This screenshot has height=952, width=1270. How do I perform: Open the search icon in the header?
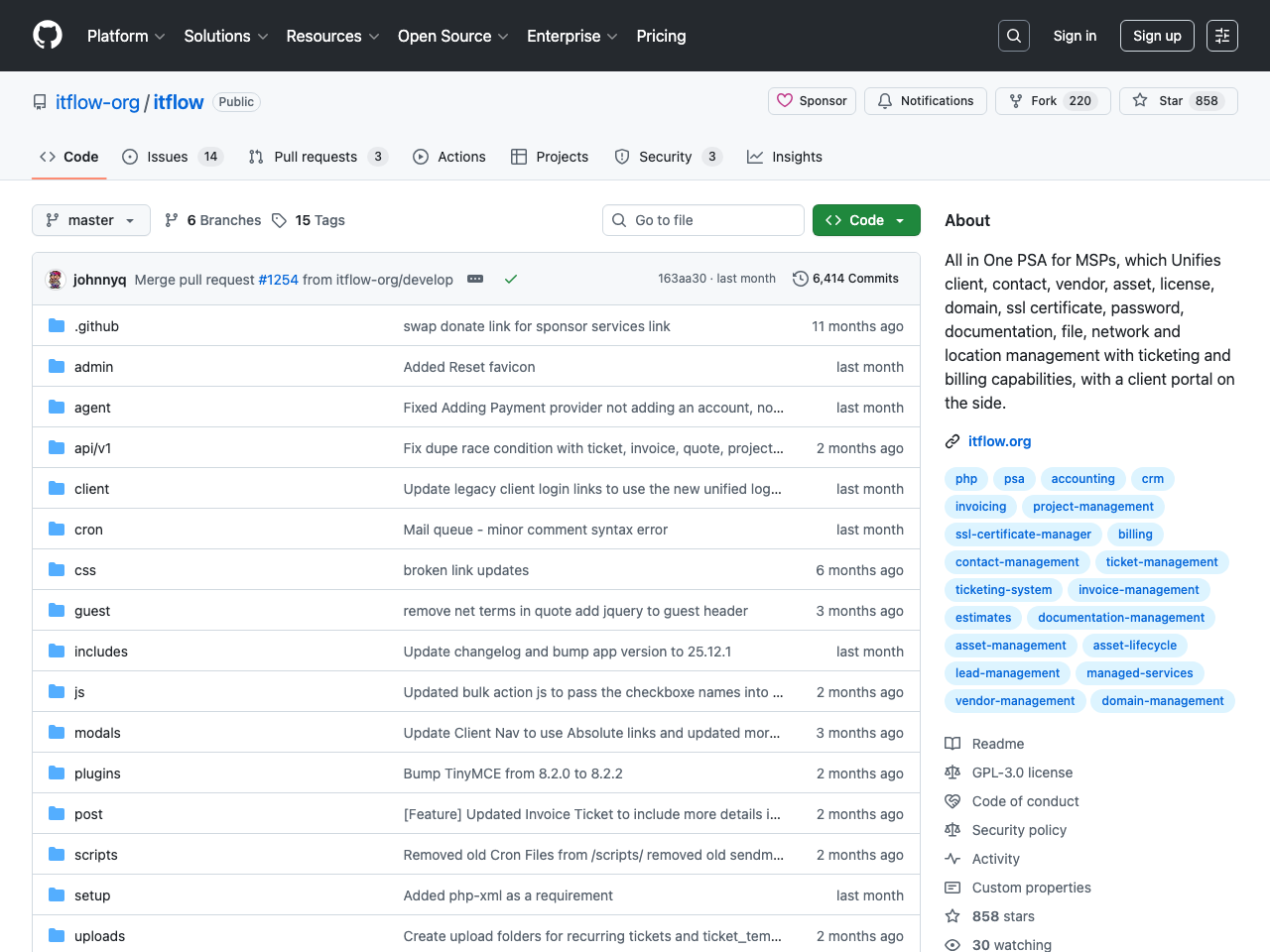point(1013,36)
